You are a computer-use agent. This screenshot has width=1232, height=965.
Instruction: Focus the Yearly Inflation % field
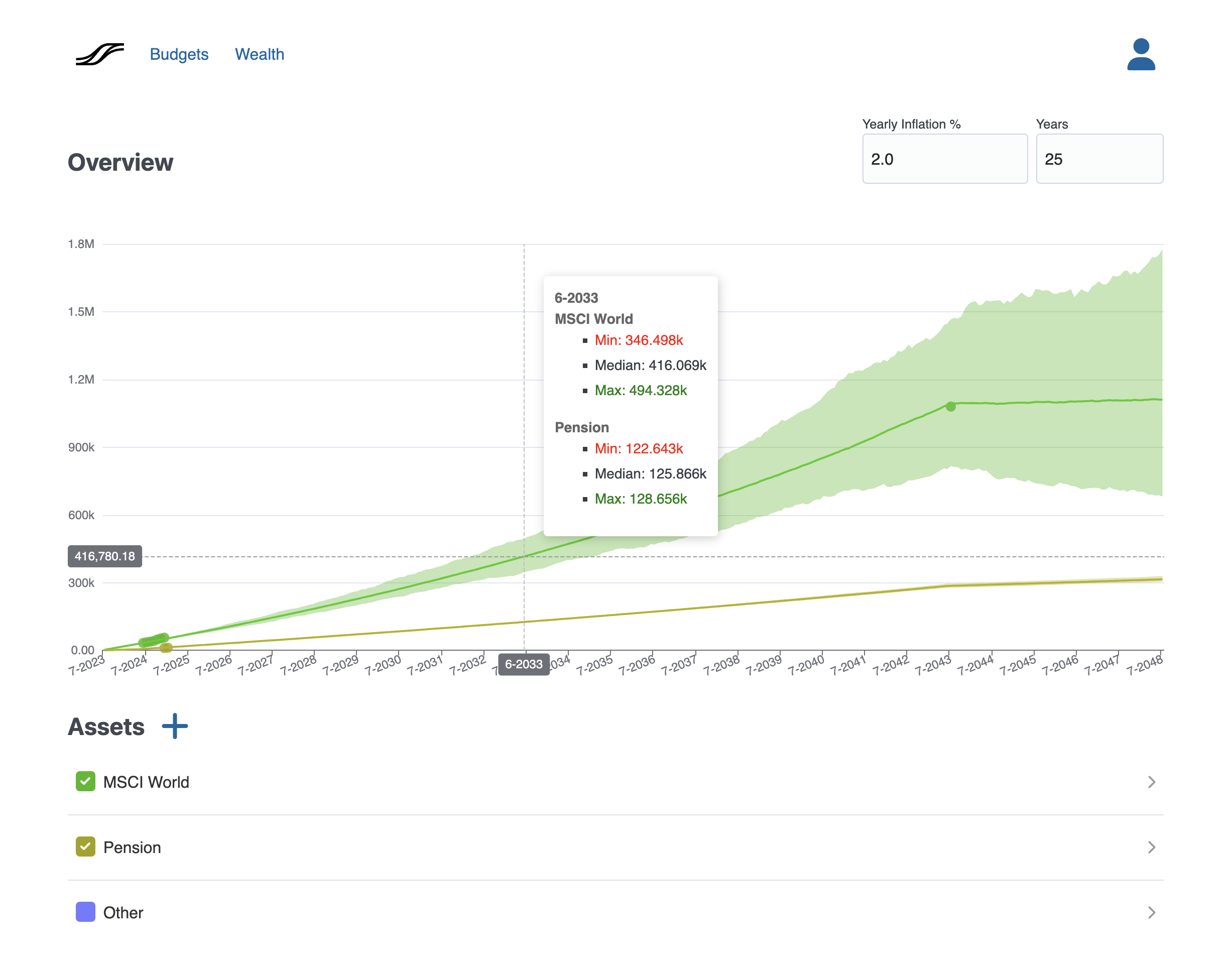[x=944, y=159]
